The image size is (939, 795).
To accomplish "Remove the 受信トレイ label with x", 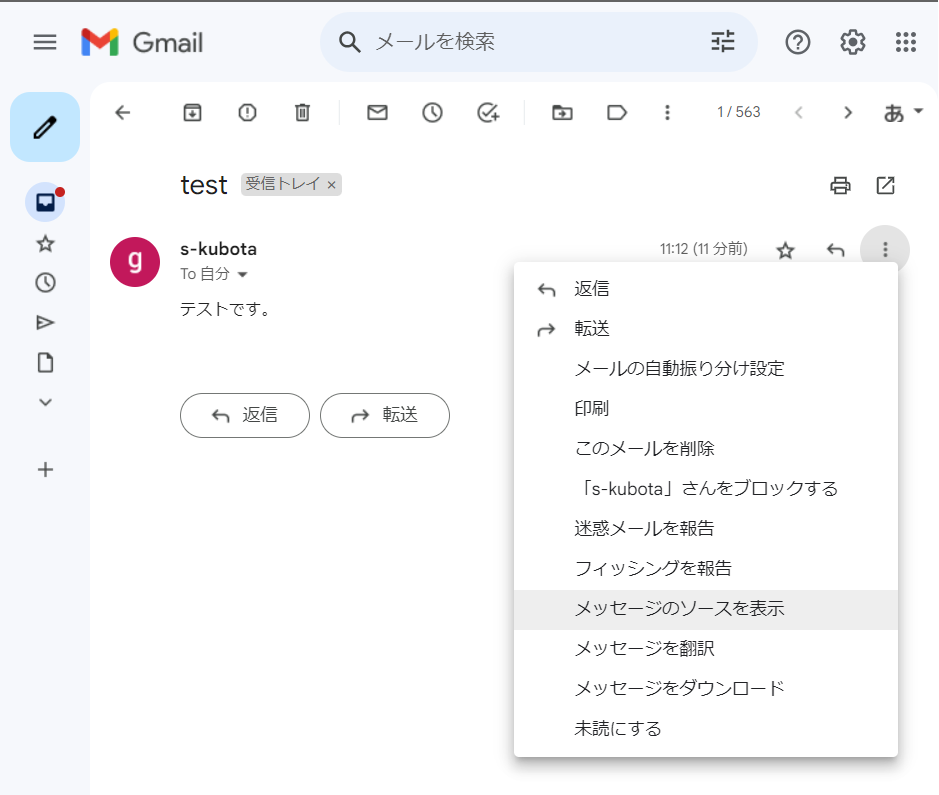I will pyautogui.click(x=331, y=185).
